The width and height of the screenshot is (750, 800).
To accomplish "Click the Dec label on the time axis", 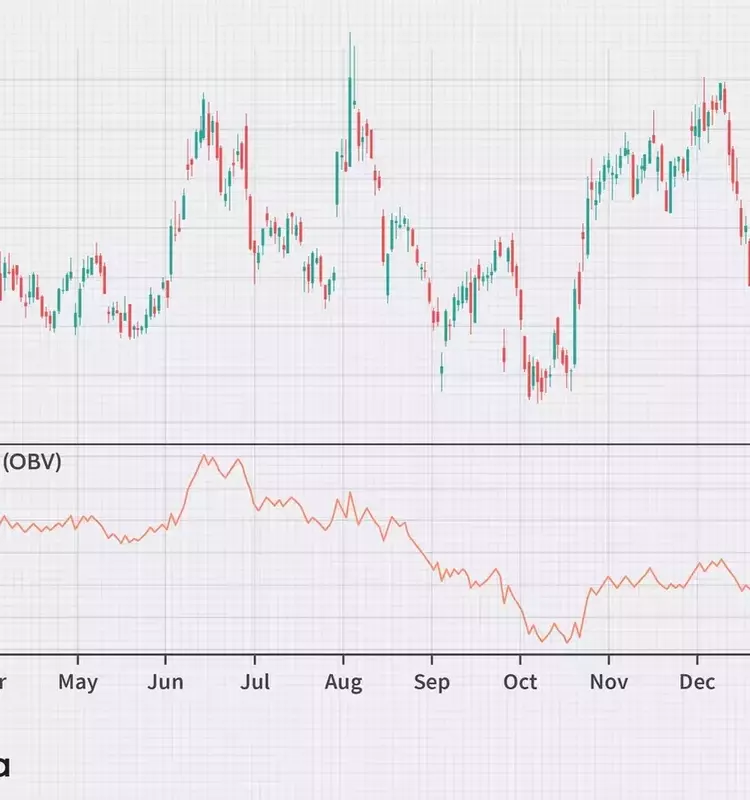I will pyautogui.click(x=697, y=682).
